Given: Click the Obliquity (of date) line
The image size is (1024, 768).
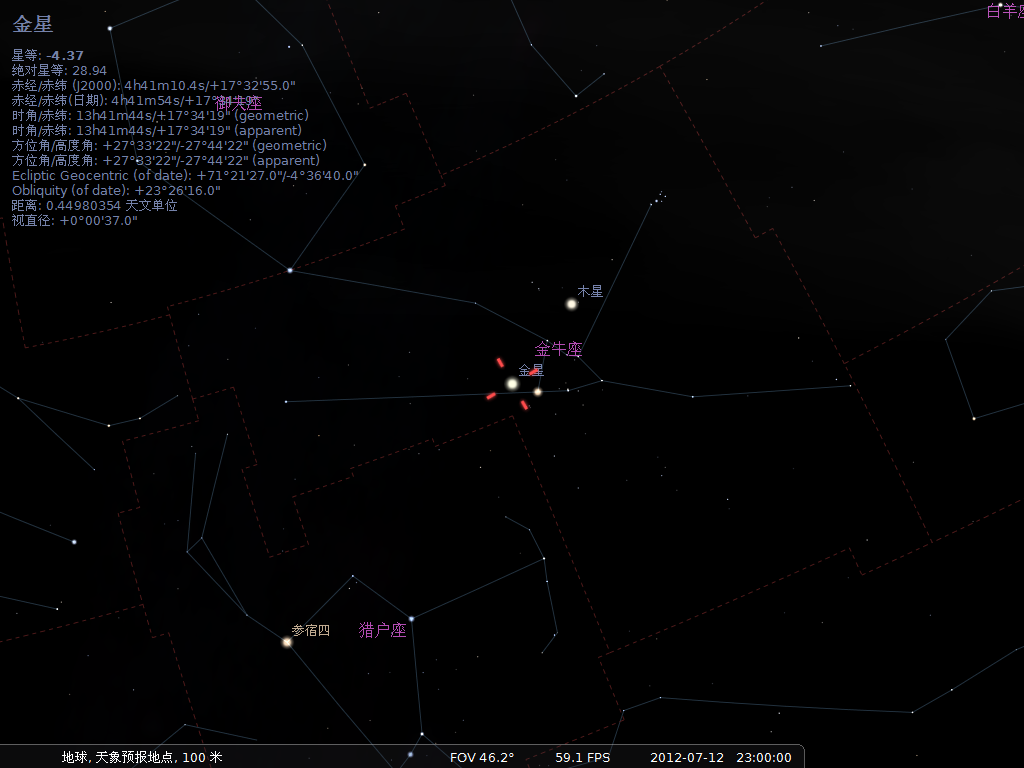Looking at the screenshot, I should 116,191.
